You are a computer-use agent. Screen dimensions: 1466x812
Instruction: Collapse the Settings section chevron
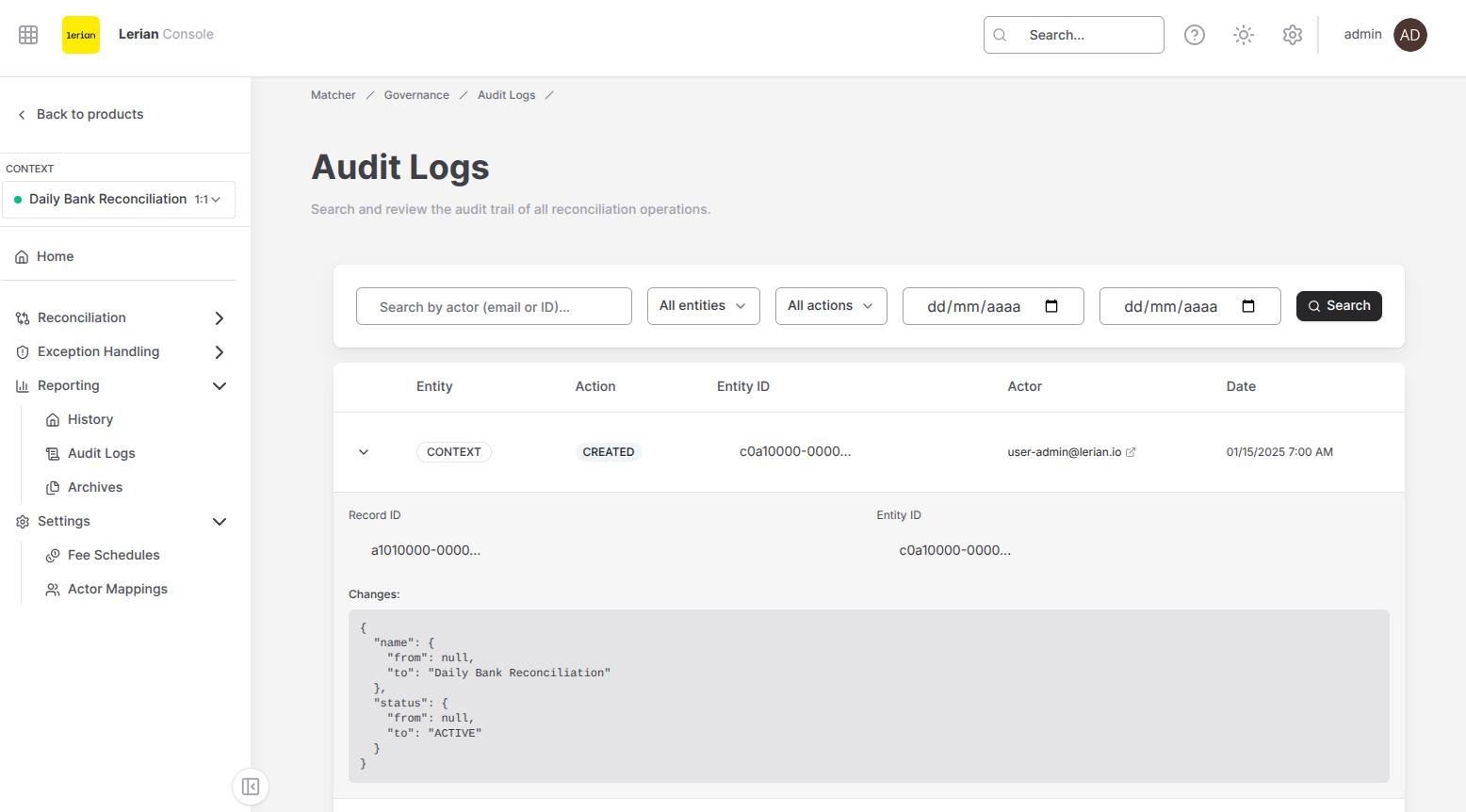click(220, 522)
